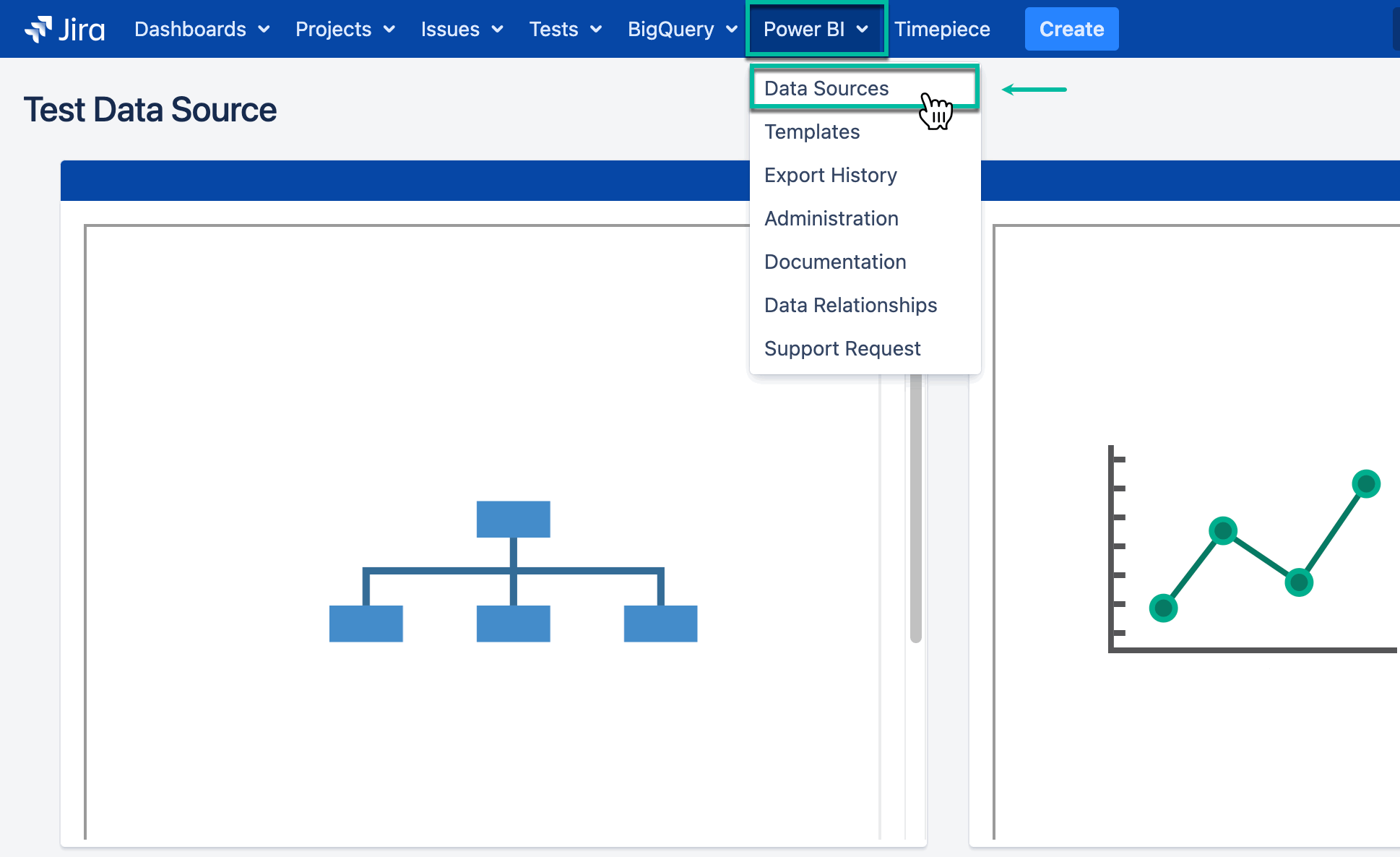Expand the Dashboards dropdown chevron

264,30
